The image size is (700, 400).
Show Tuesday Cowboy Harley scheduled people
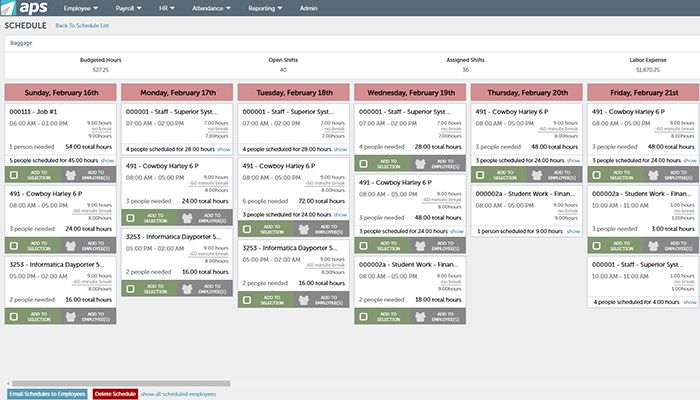340,215
